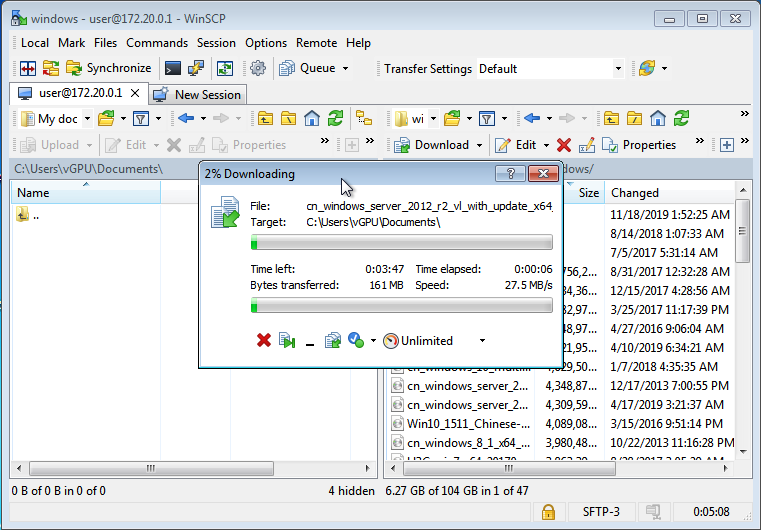Click the file progress bar in the dialog
This screenshot has height=530, width=761.
click(x=402, y=242)
